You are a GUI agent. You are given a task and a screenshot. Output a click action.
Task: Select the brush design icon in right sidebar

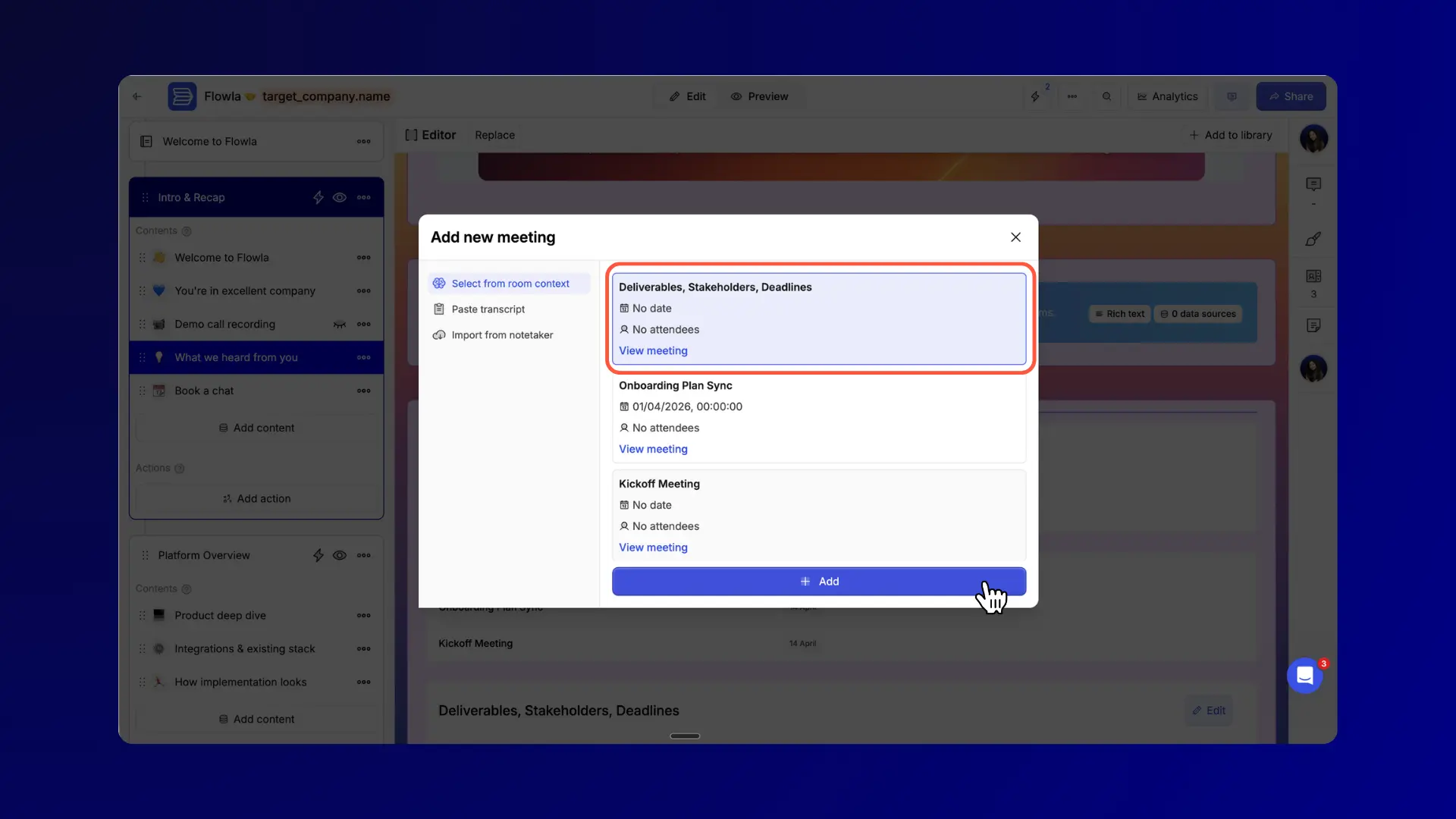(1313, 239)
